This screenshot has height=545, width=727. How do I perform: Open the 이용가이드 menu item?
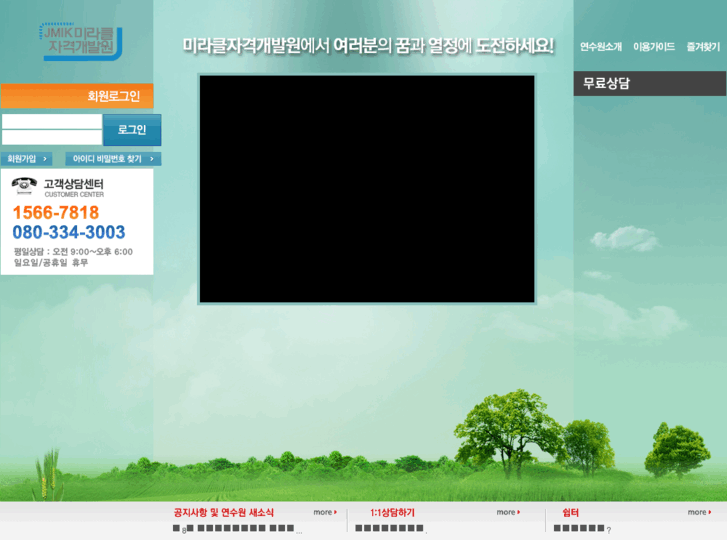pos(654,47)
